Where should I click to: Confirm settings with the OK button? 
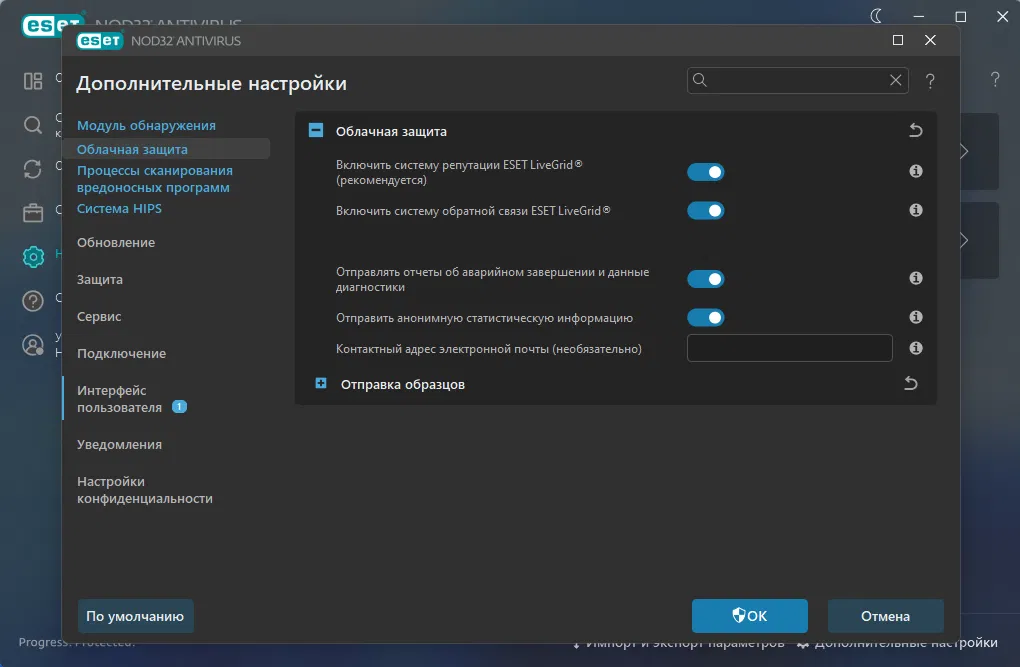click(749, 616)
